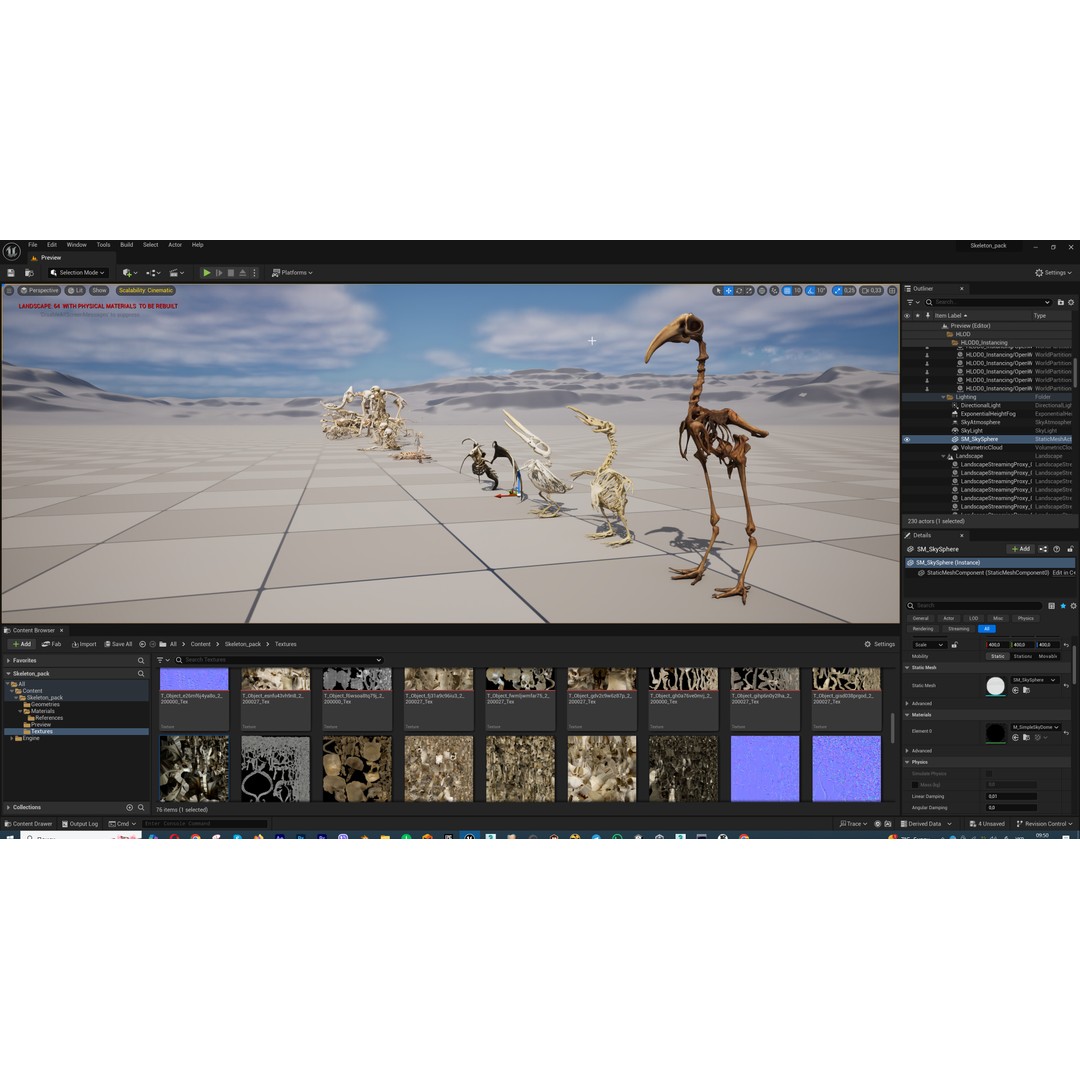Click the browse content icon beside Save

pyautogui.click(x=29, y=273)
